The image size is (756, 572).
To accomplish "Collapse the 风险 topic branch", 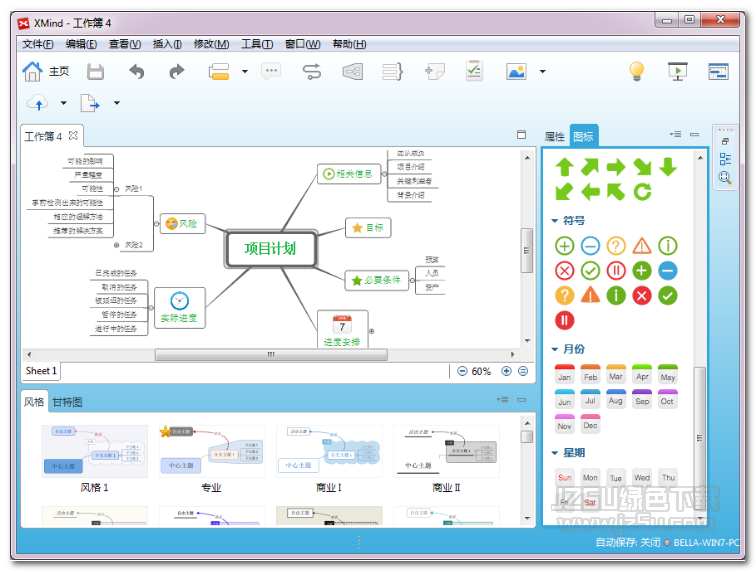I will (x=157, y=224).
